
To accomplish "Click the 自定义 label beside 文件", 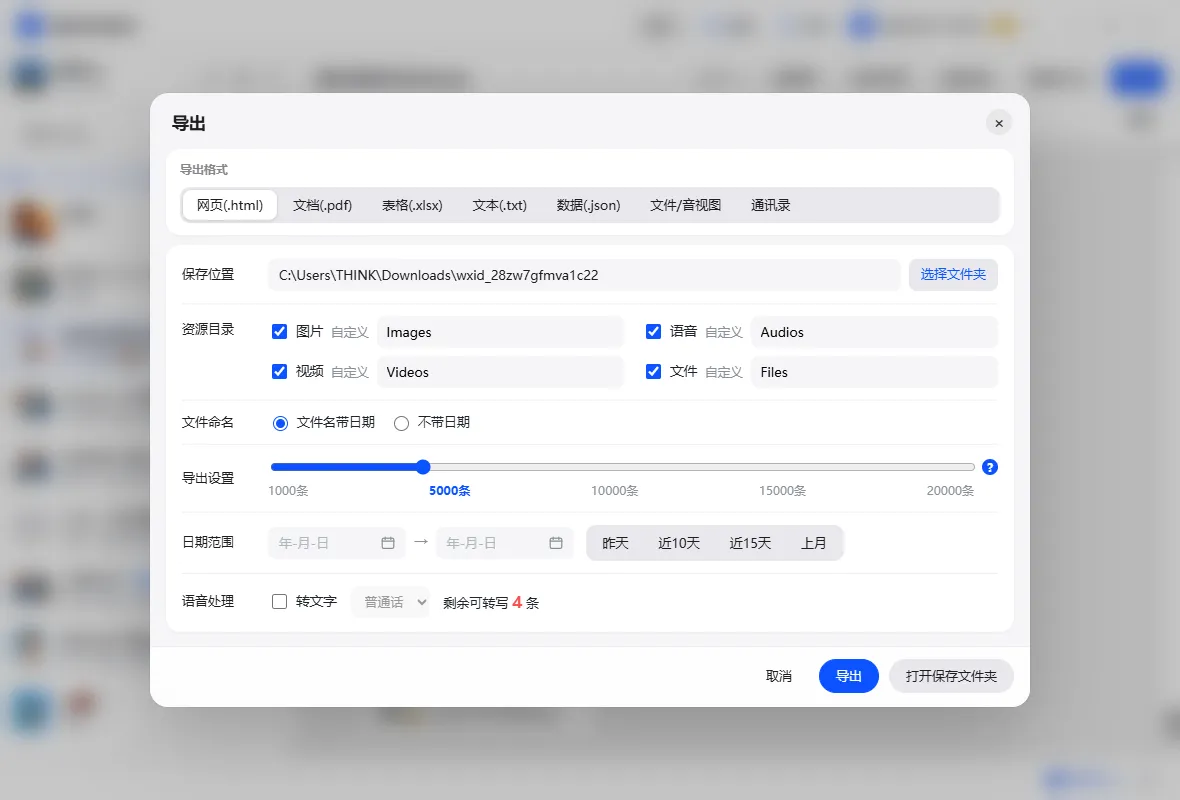I will [x=724, y=372].
